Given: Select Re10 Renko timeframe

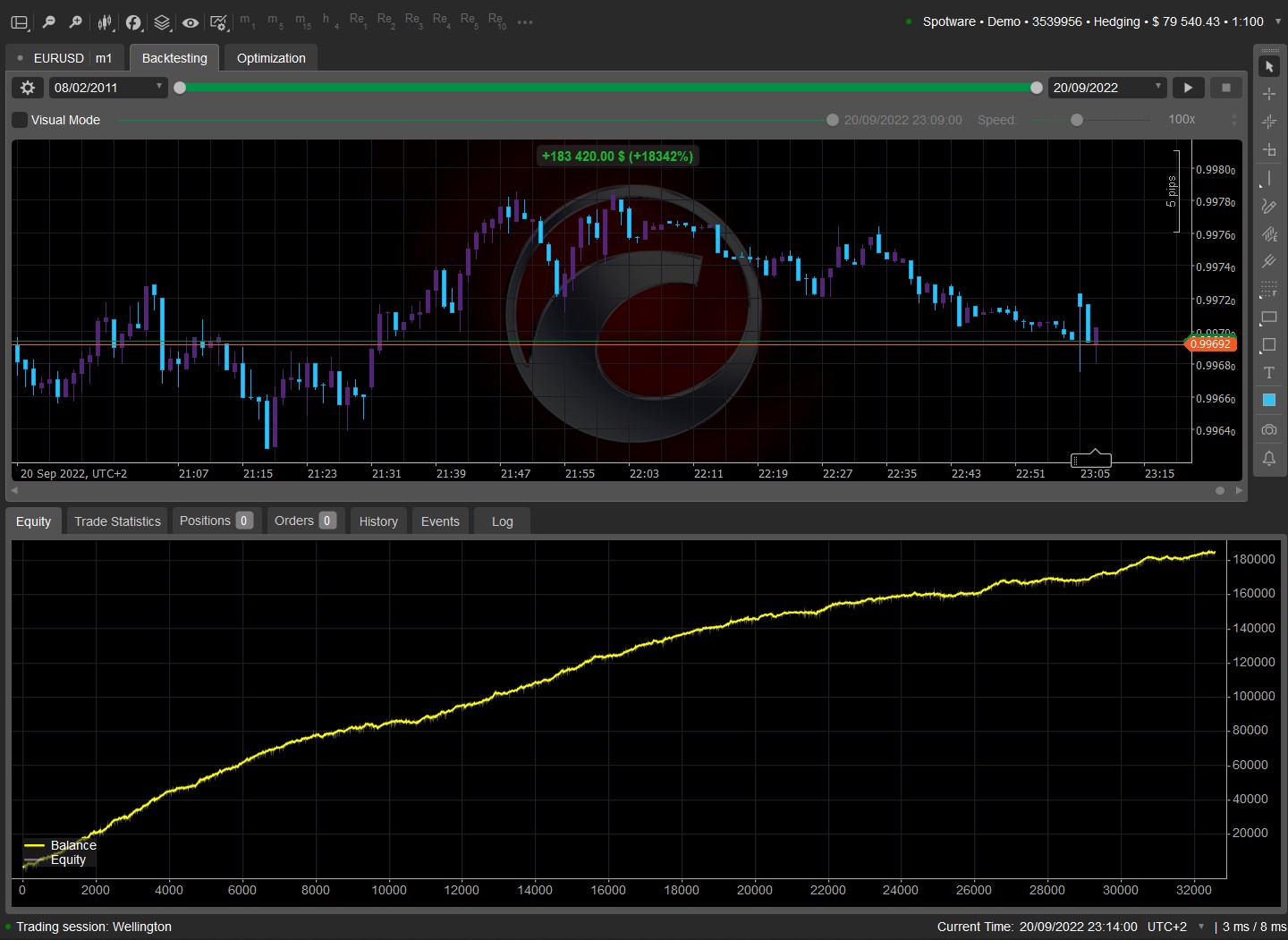Looking at the screenshot, I should pyautogui.click(x=496, y=21).
